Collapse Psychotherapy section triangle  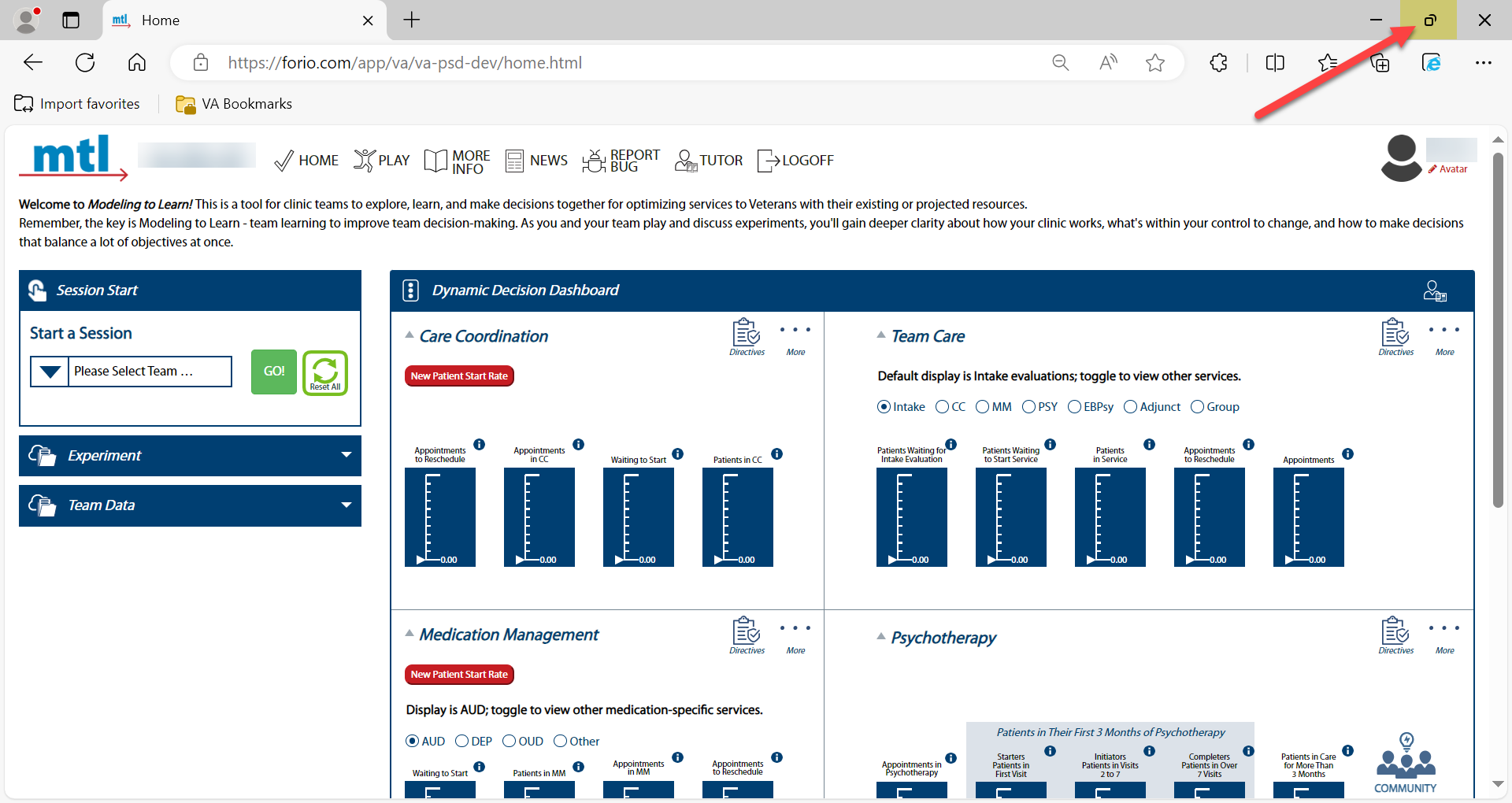[881, 637]
